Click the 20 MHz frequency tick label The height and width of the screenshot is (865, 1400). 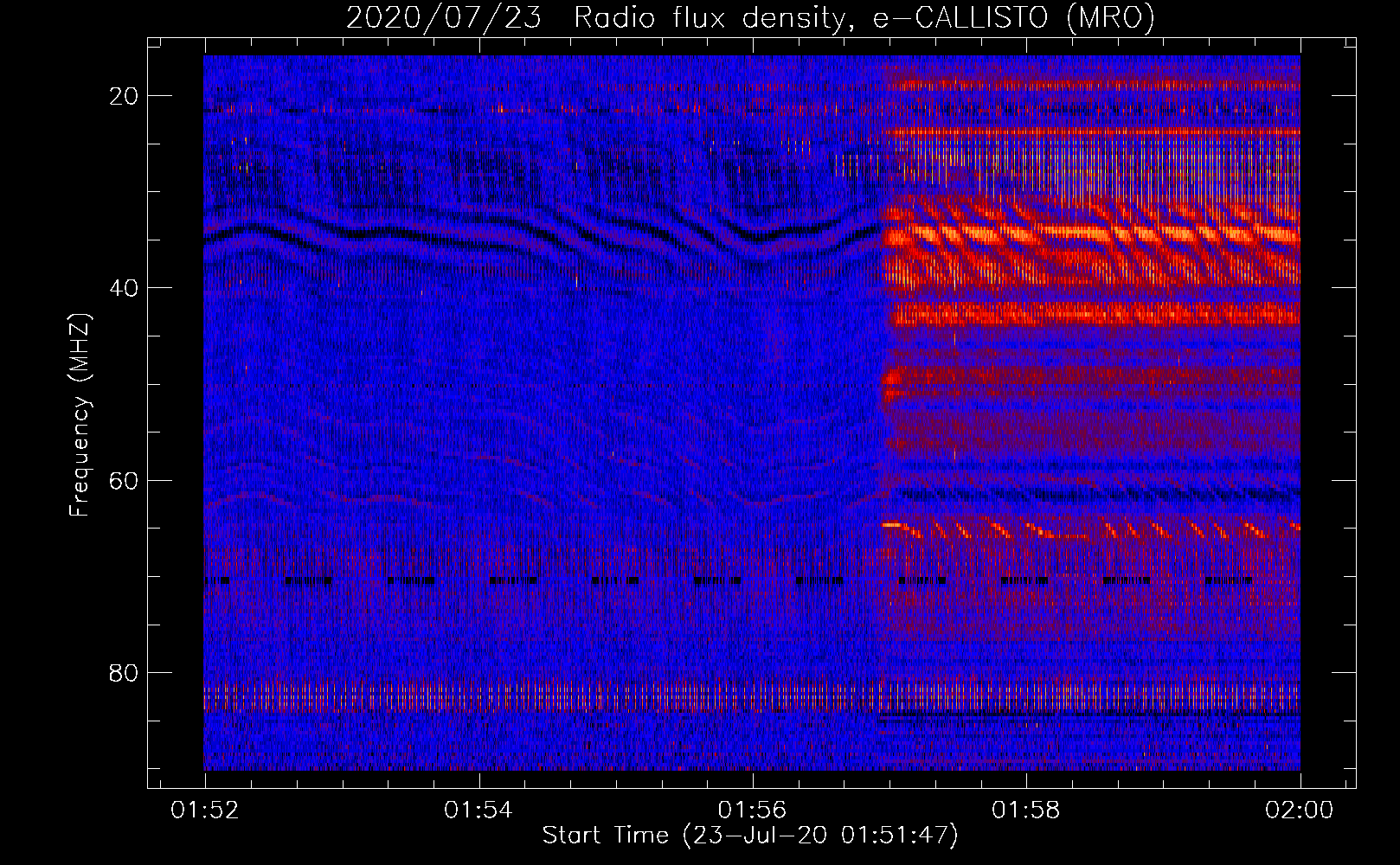124,96
